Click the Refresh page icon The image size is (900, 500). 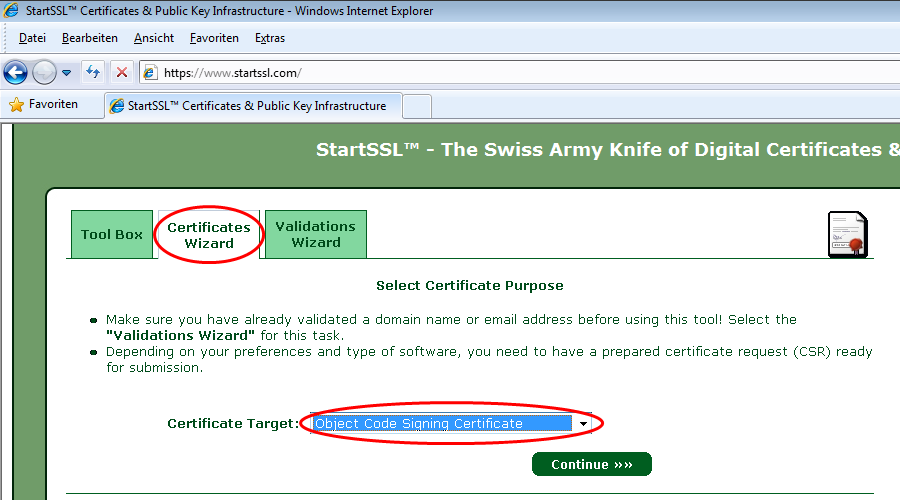click(93, 72)
